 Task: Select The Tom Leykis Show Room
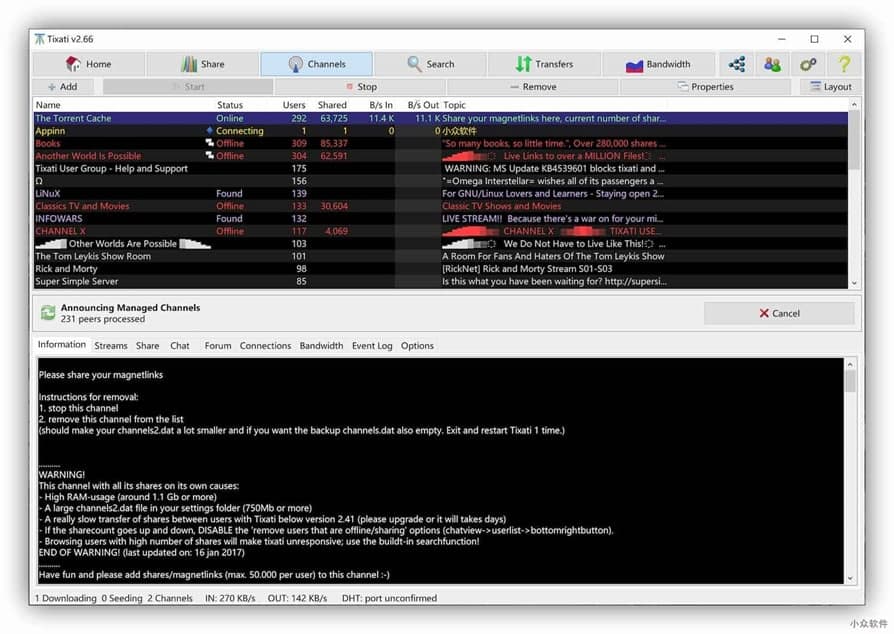click(x=440, y=256)
